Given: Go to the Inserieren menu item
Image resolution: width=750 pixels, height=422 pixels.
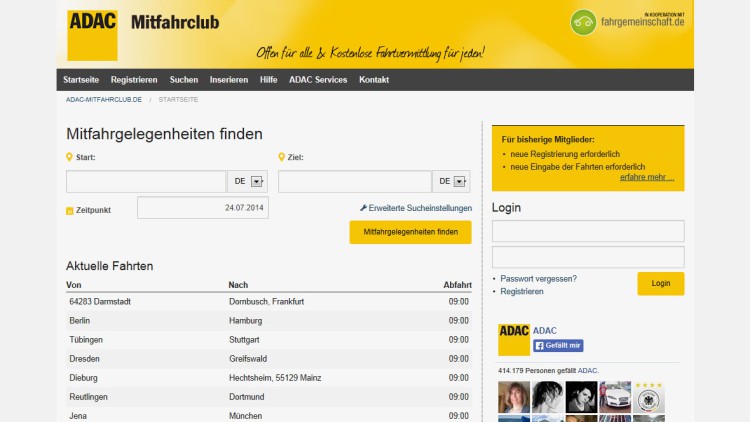Looking at the screenshot, I should point(228,79).
